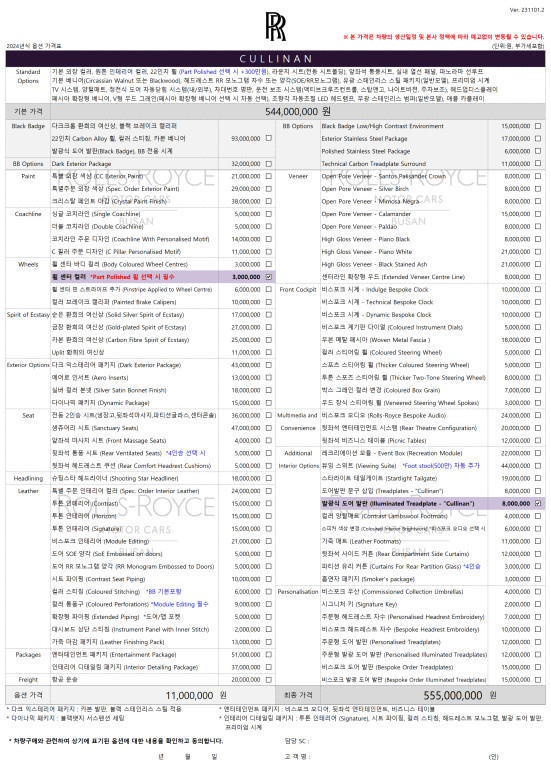Tick Starlight Tailgate checkbox
Viewport: 551px width, 768px height.
pos(538,478)
